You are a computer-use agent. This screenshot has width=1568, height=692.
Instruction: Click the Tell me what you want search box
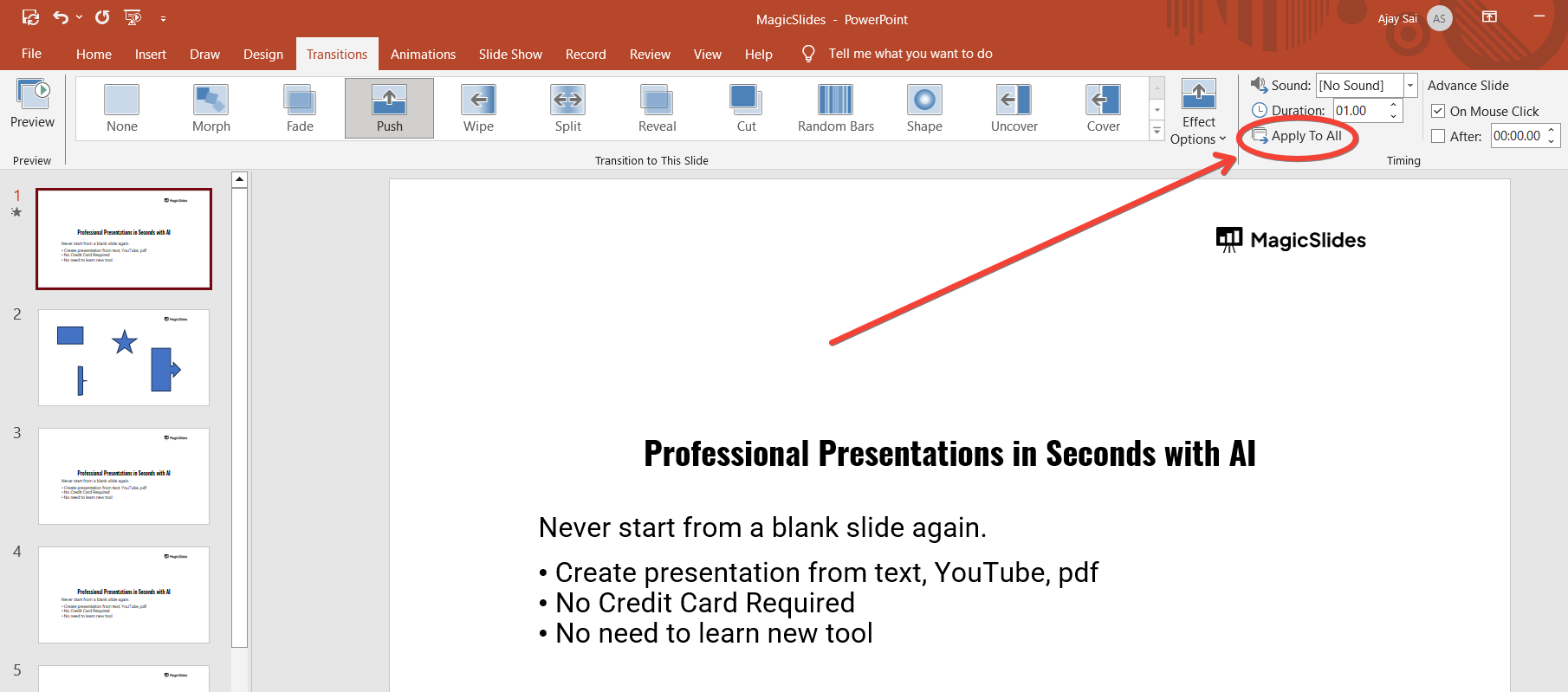coord(910,54)
